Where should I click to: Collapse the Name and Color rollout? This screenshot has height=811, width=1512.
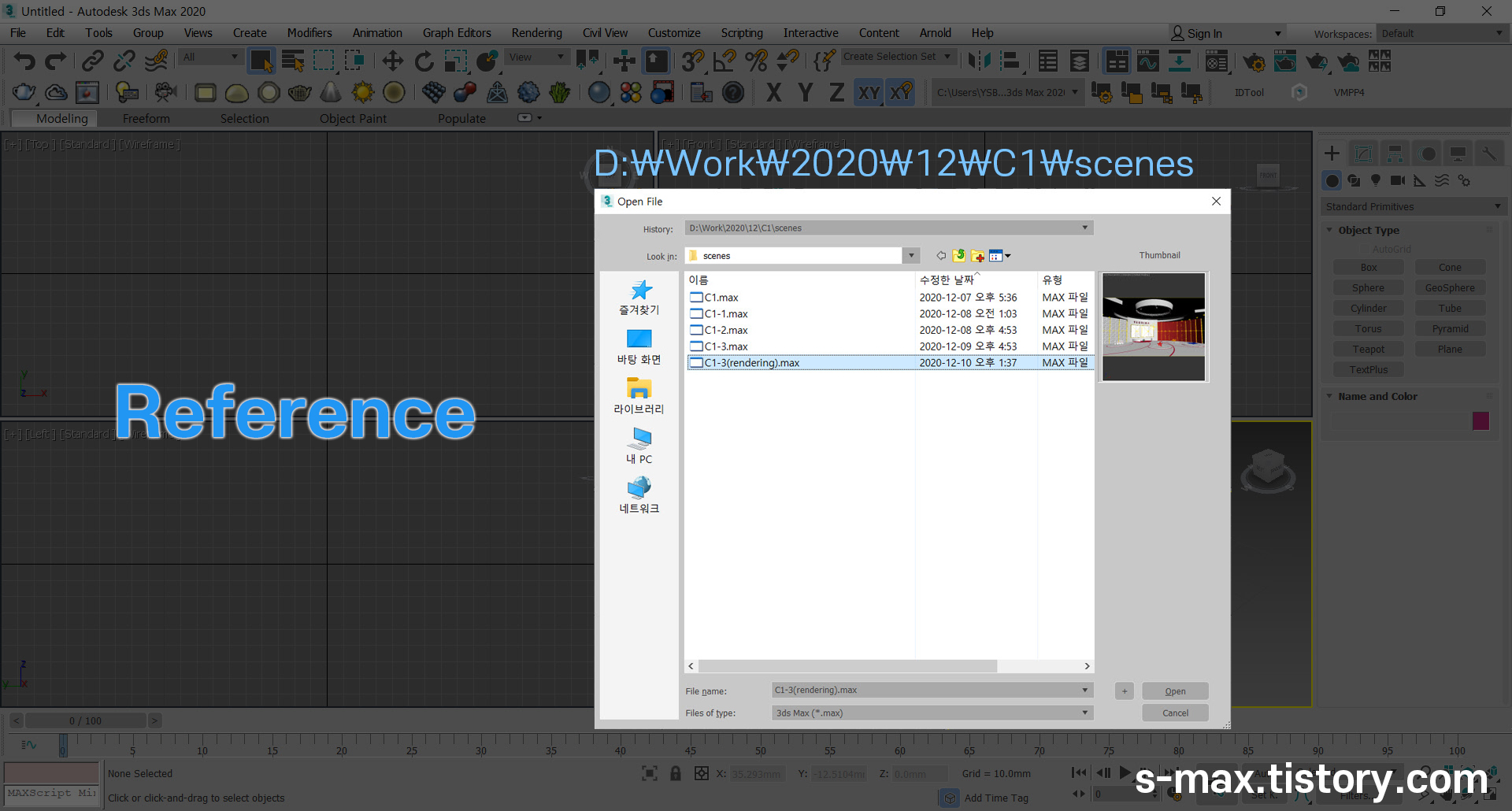point(1330,396)
